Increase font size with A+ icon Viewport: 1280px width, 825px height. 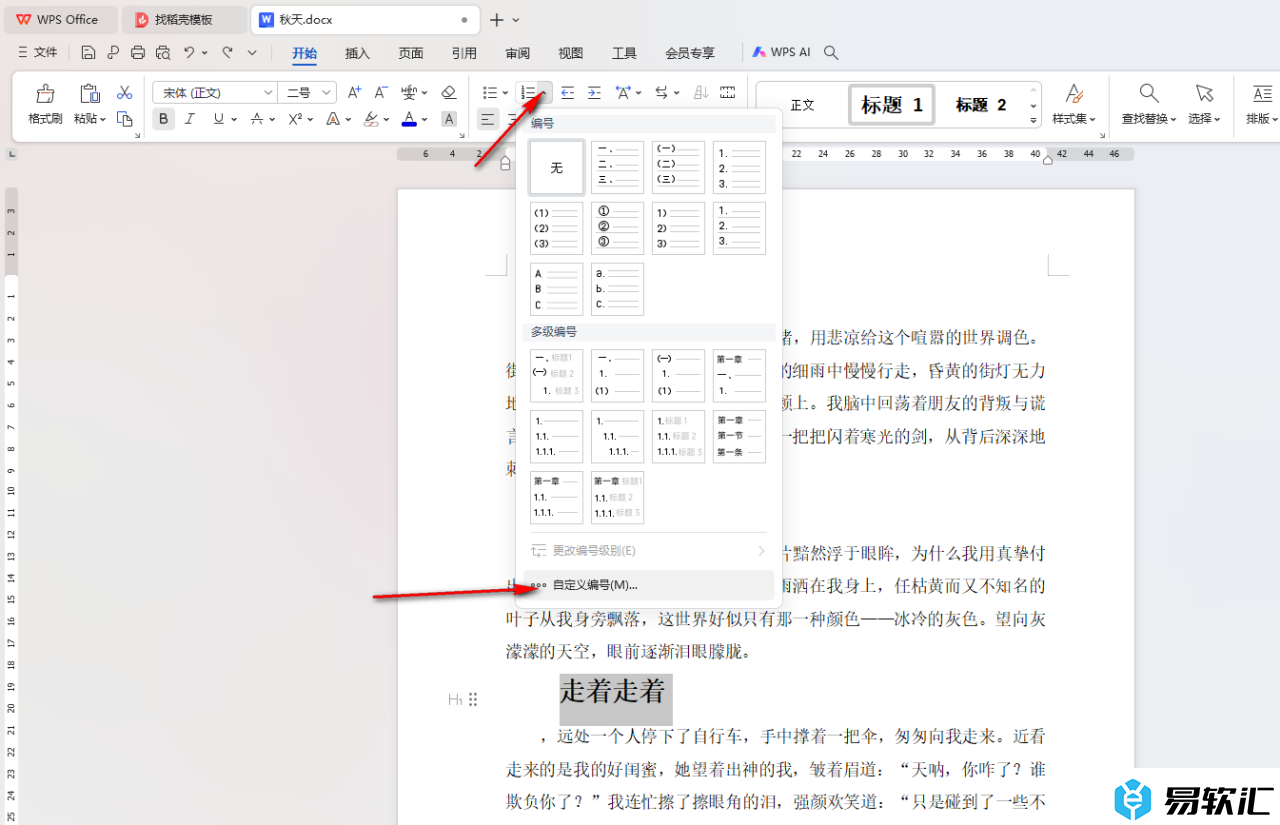pyautogui.click(x=354, y=92)
